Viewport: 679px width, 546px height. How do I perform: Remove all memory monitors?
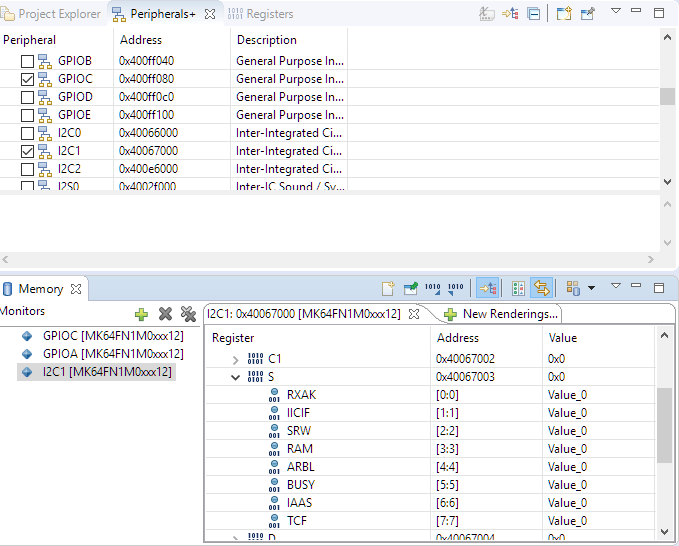pyautogui.click(x=187, y=314)
